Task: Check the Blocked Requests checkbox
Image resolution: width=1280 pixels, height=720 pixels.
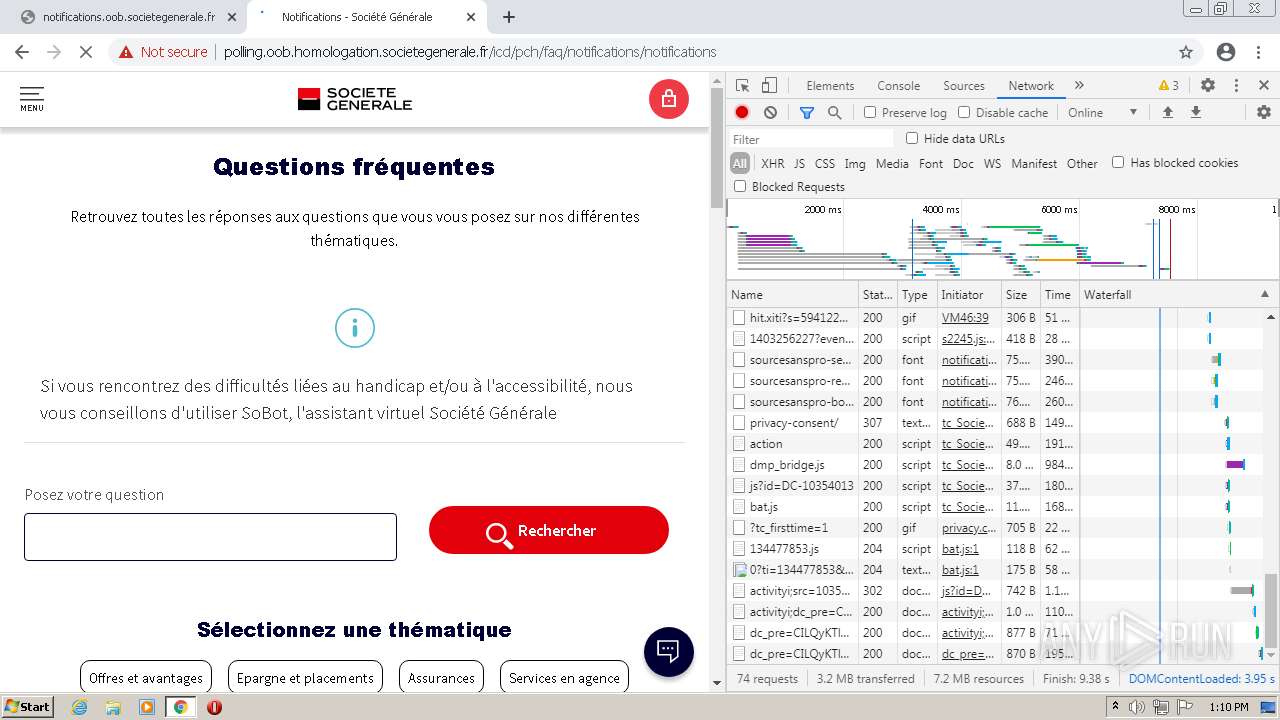Action: (x=740, y=186)
